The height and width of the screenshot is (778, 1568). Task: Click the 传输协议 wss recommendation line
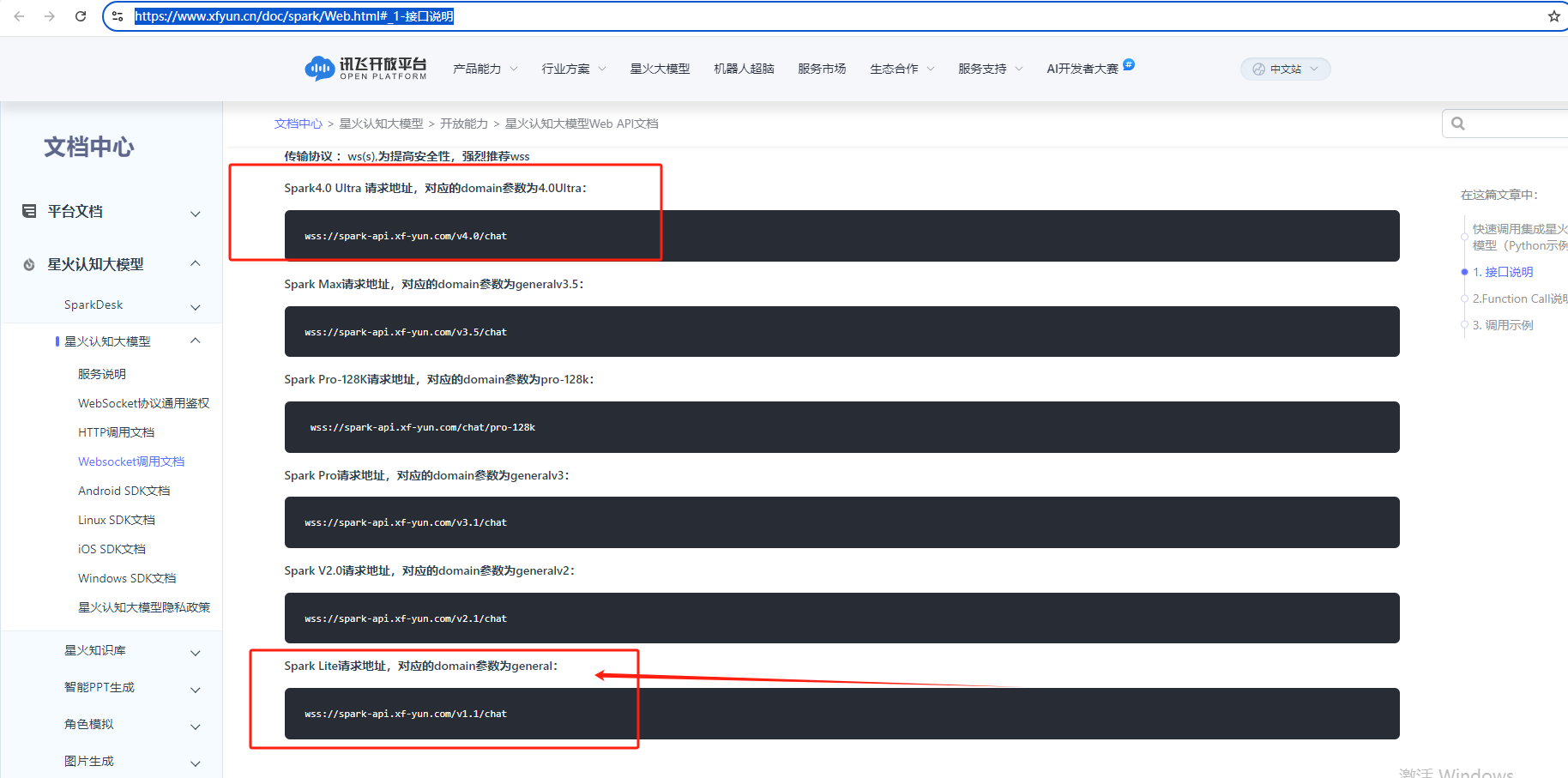coord(407,156)
